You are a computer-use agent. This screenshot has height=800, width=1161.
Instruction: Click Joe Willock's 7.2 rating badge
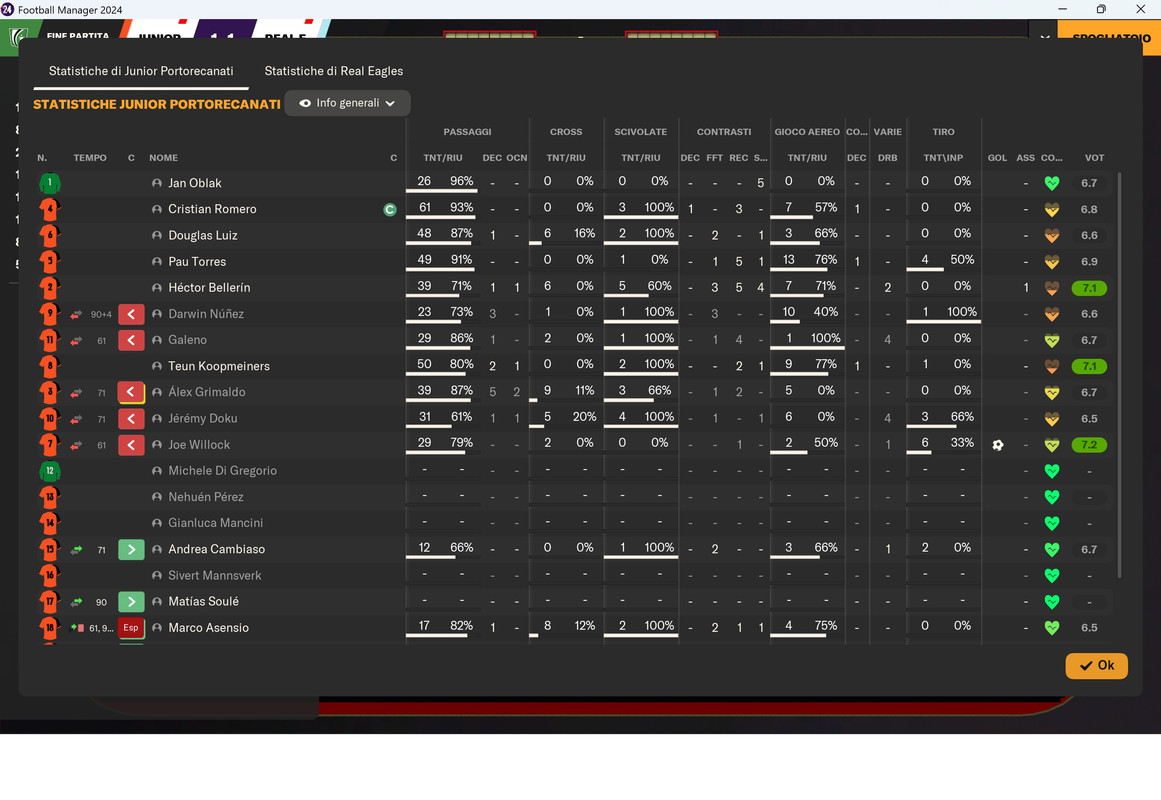click(x=1089, y=445)
